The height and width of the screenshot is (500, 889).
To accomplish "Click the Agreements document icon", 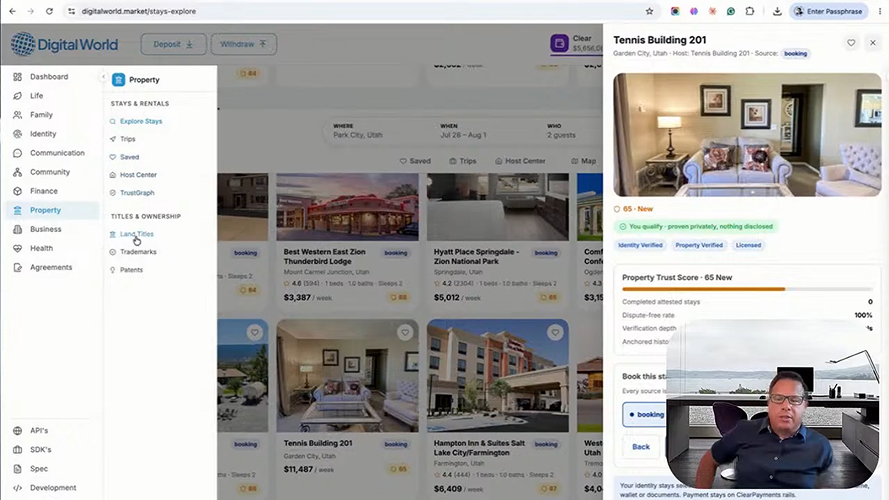I will click(x=18, y=268).
